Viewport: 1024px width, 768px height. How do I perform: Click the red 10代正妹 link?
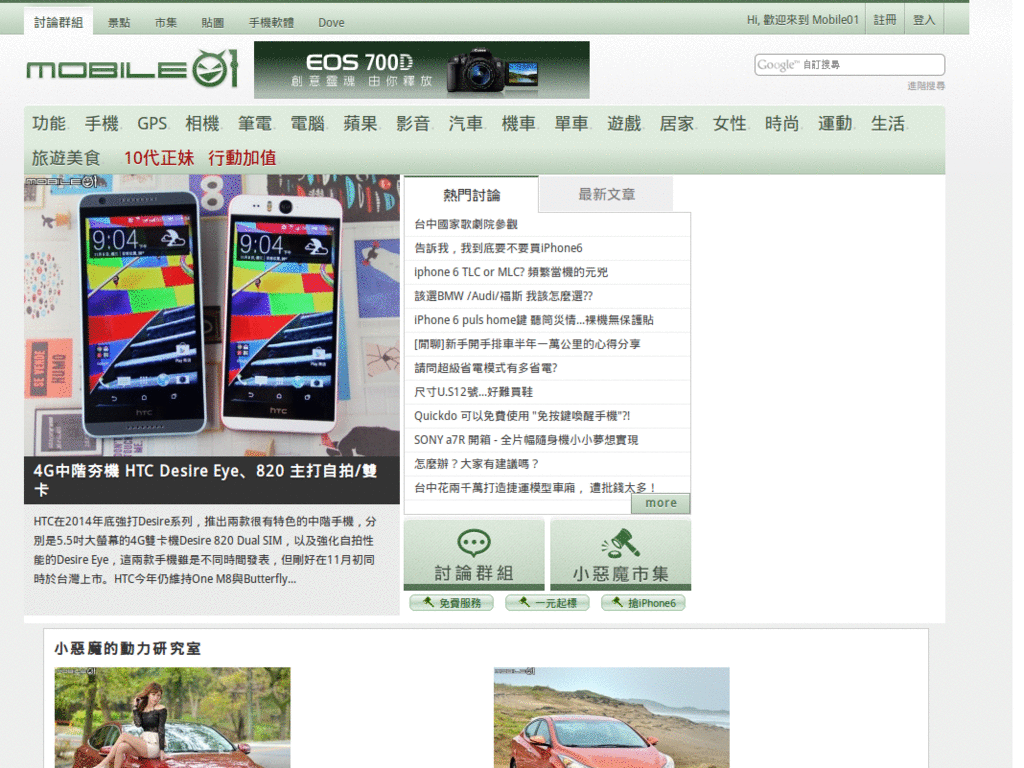pos(159,158)
